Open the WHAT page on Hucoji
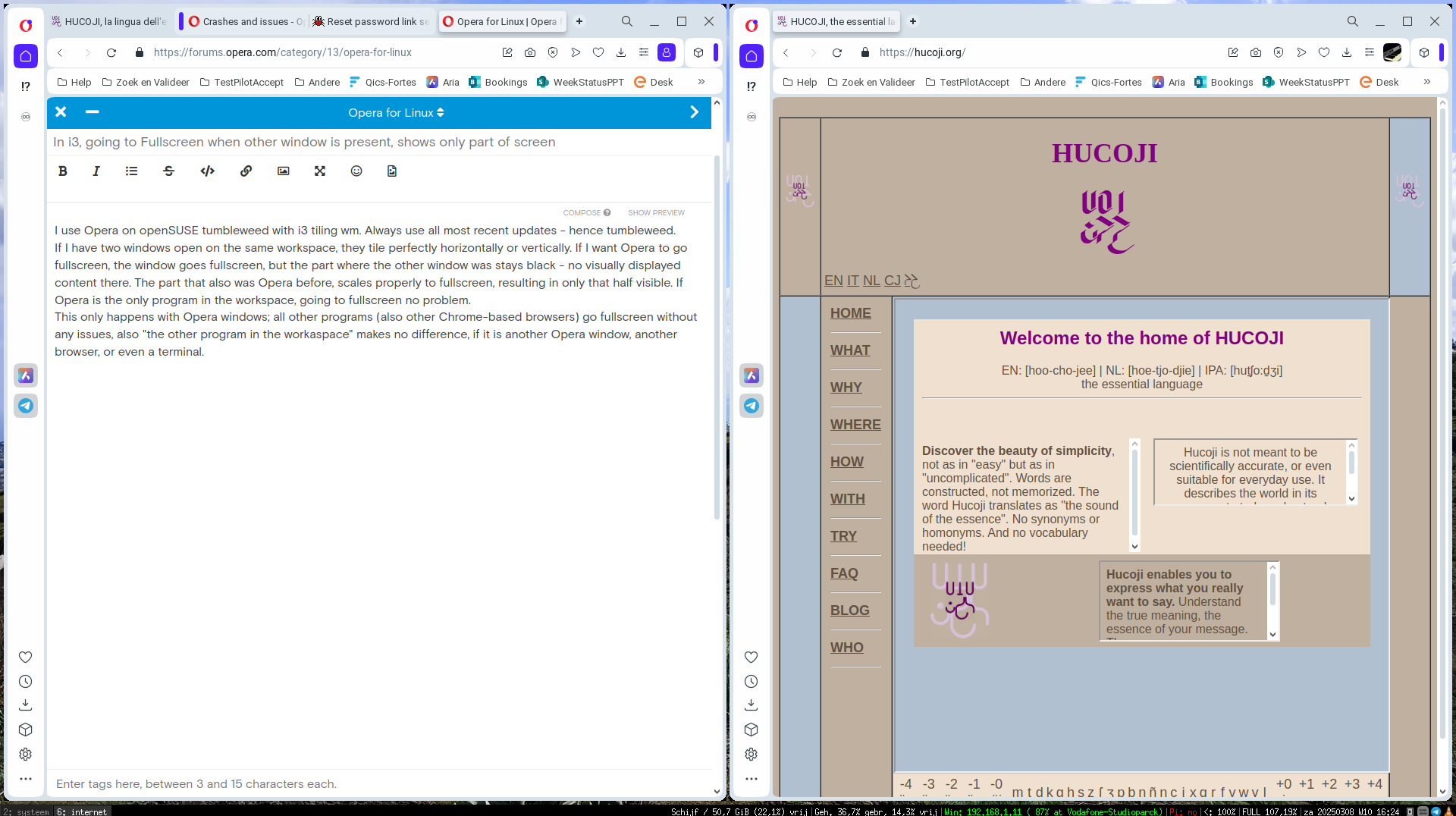This screenshot has height=816, width=1456. [850, 350]
